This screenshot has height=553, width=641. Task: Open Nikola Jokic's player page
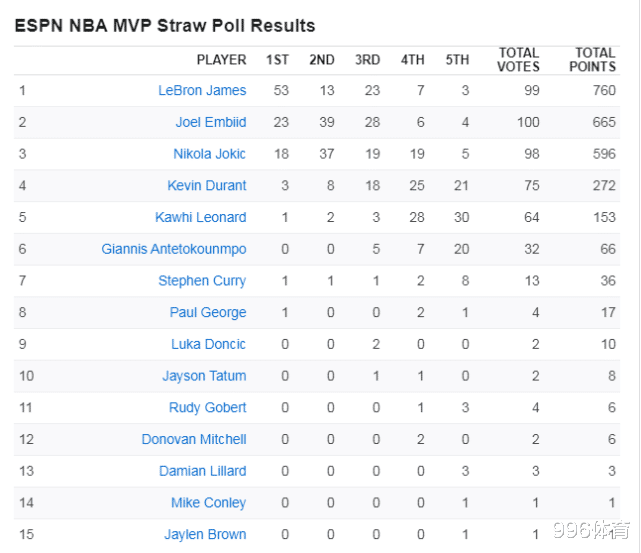pos(209,154)
